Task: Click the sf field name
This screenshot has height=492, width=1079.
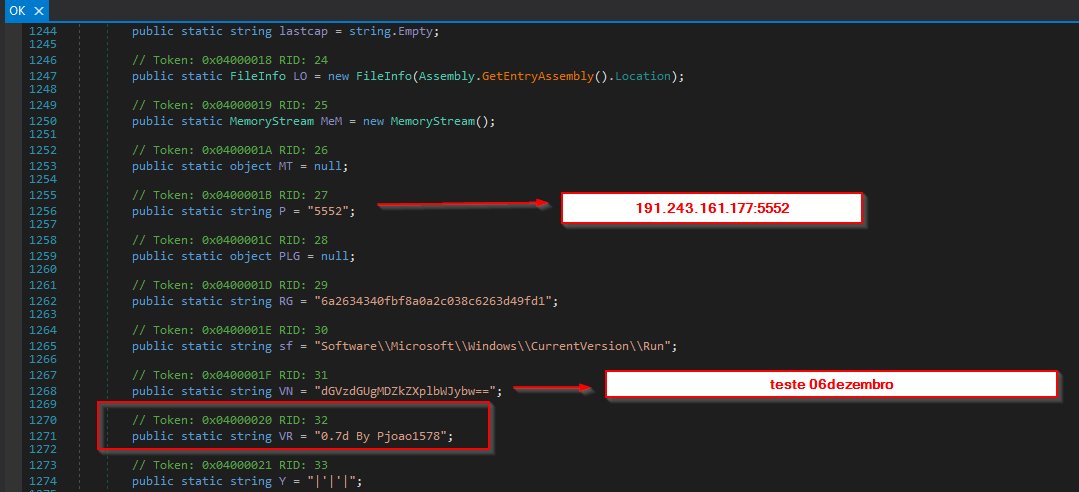Action: coord(286,347)
